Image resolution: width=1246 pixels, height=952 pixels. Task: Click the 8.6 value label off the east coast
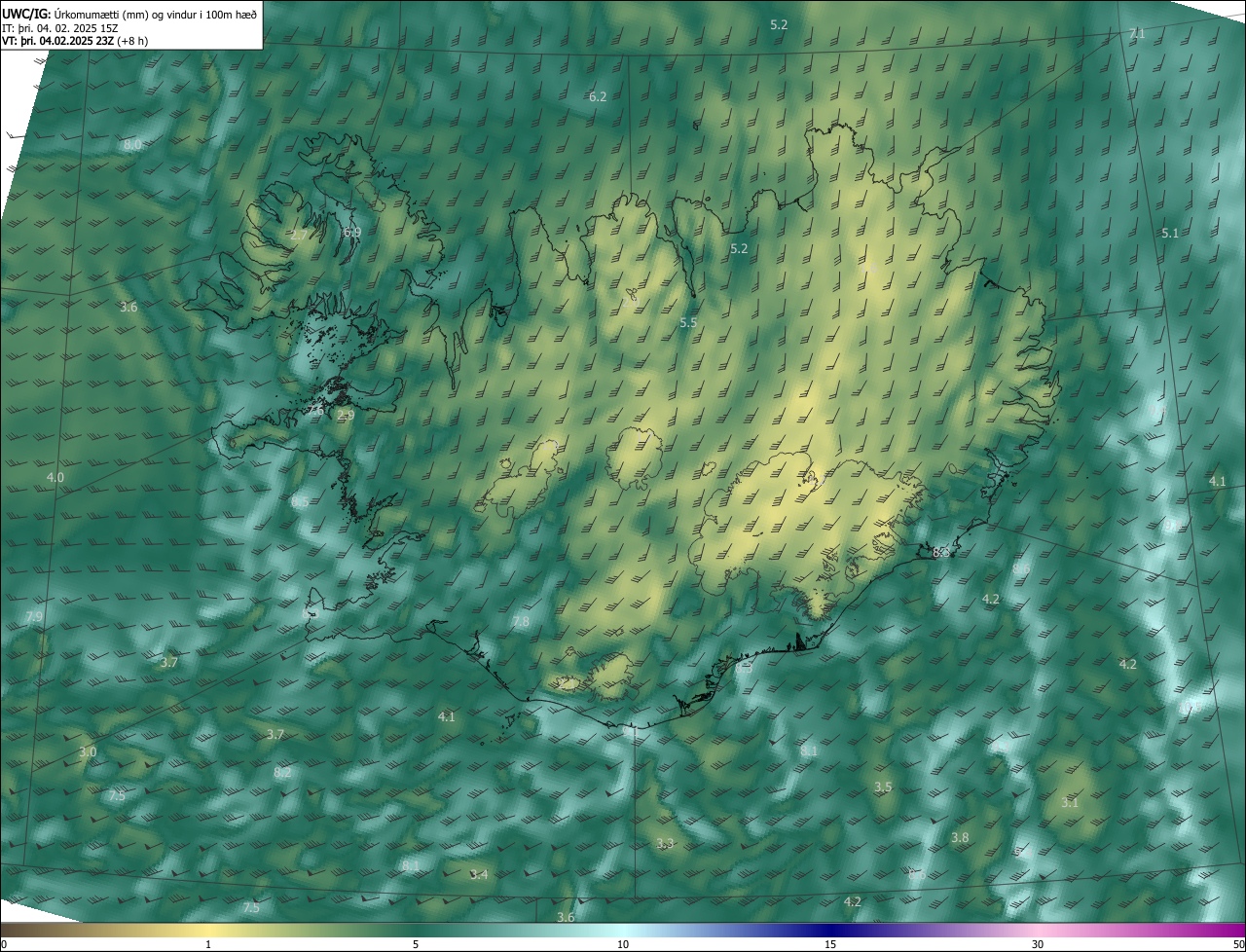1021,568
